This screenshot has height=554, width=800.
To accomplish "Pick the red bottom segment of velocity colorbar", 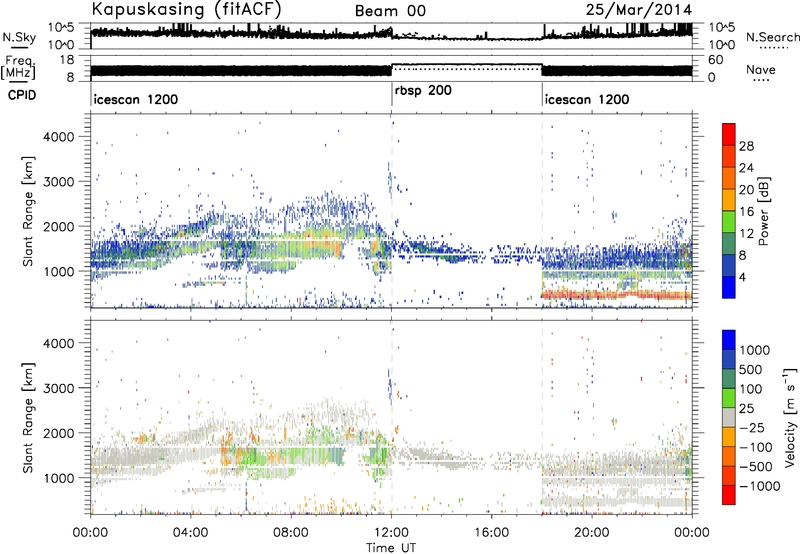I will pyautogui.click(x=729, y=495).
